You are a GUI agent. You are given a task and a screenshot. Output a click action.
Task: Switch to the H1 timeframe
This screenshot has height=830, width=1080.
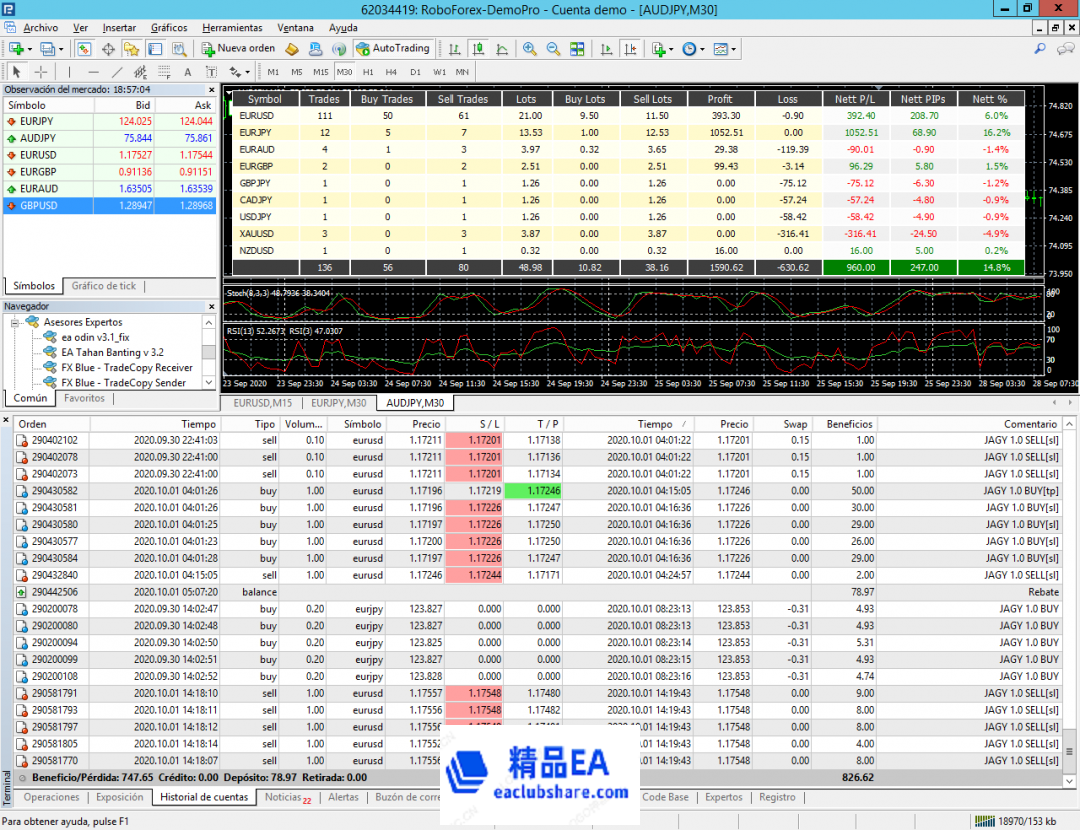[368, 72]
